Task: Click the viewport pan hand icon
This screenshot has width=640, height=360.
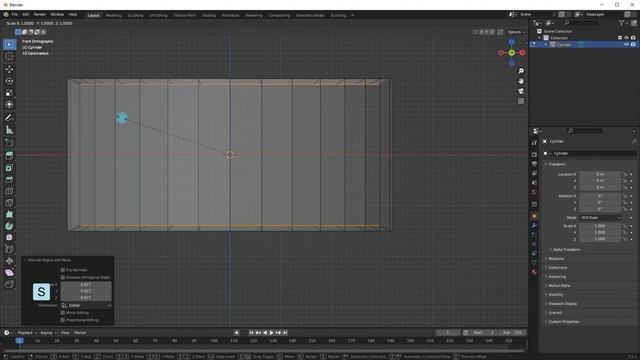Action: [521, 81]
